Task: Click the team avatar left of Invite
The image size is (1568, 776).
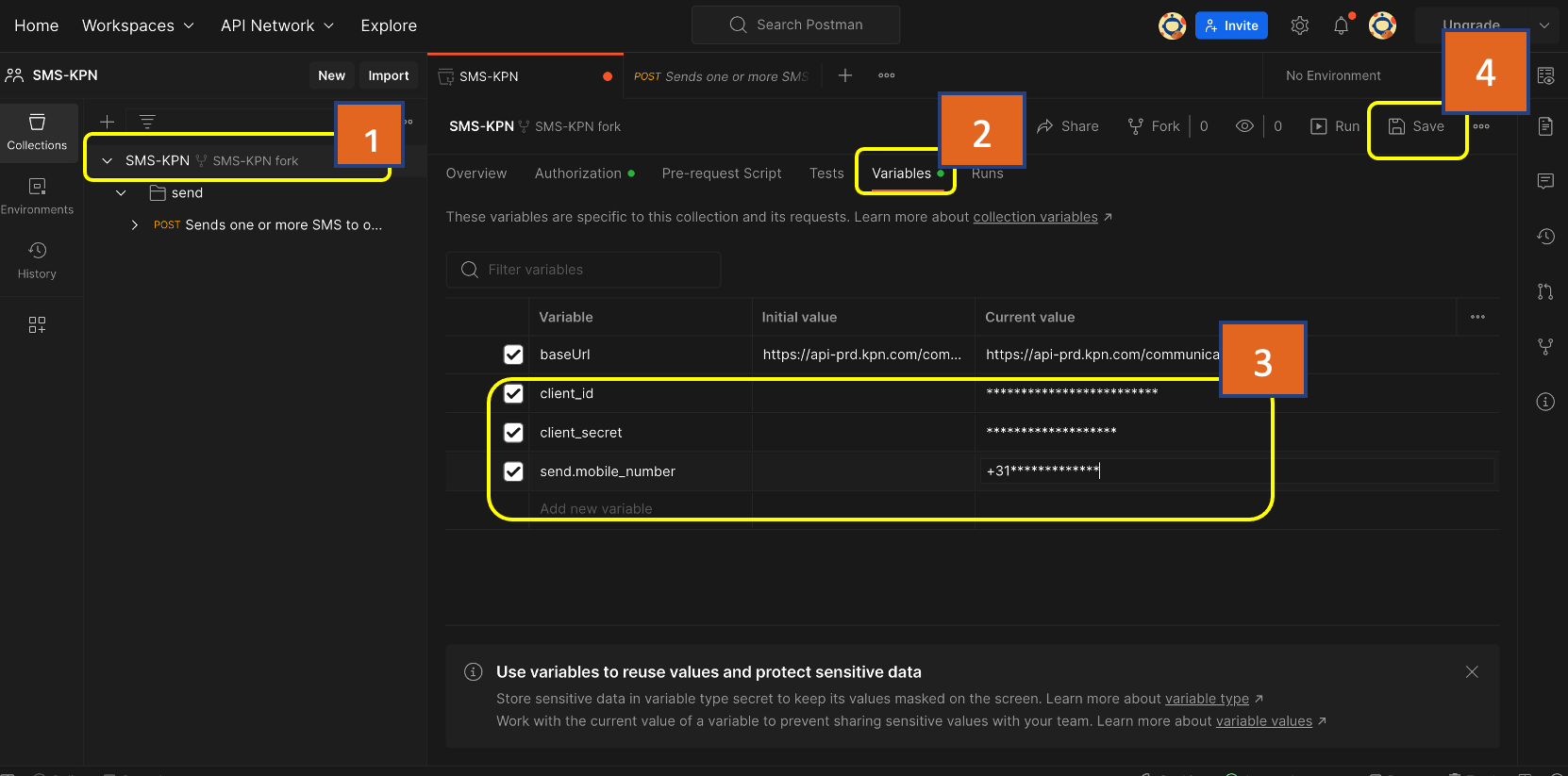Action: [1172, 25]
